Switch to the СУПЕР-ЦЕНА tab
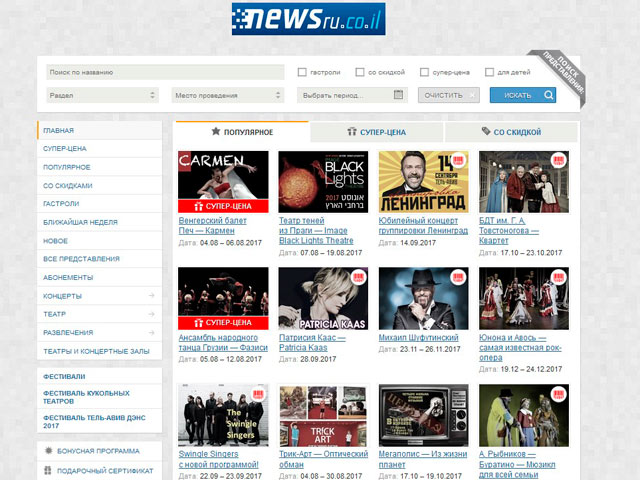The width and height of the screenshot is (640, 480). coord(377,132)
